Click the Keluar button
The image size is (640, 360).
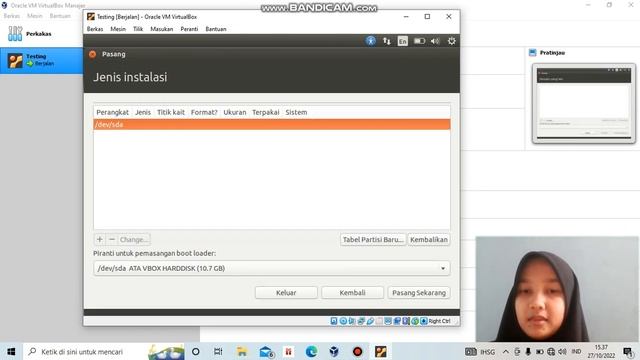286,293
